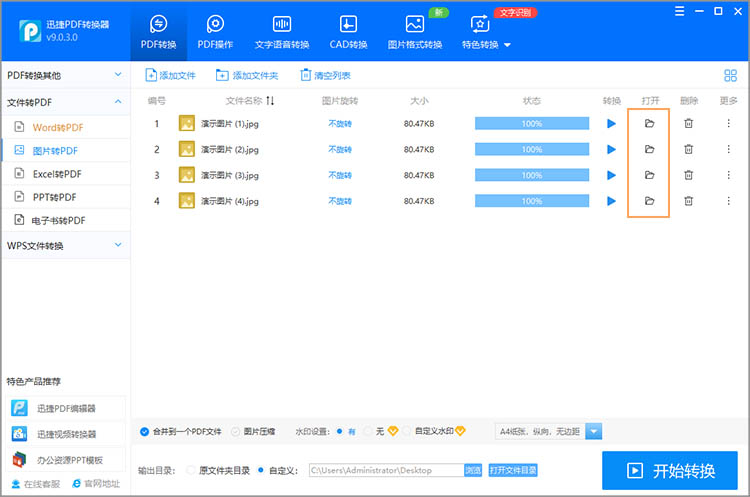Start converting 演示图片 (4).jpg play icon
Viewport: 750px width, 497px height.
click(611, 201)
